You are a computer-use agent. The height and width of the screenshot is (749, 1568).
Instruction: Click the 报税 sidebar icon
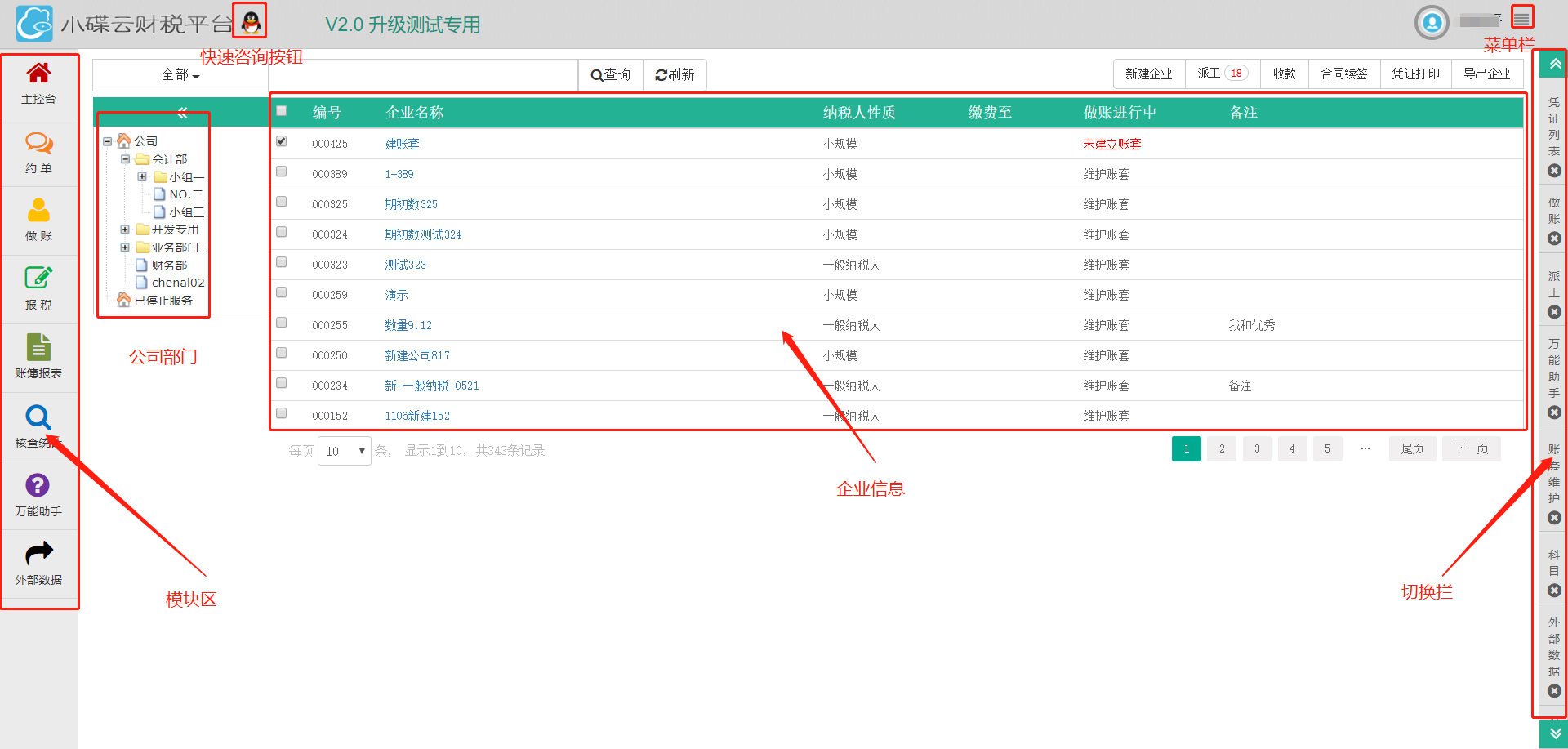pos(38,288)
